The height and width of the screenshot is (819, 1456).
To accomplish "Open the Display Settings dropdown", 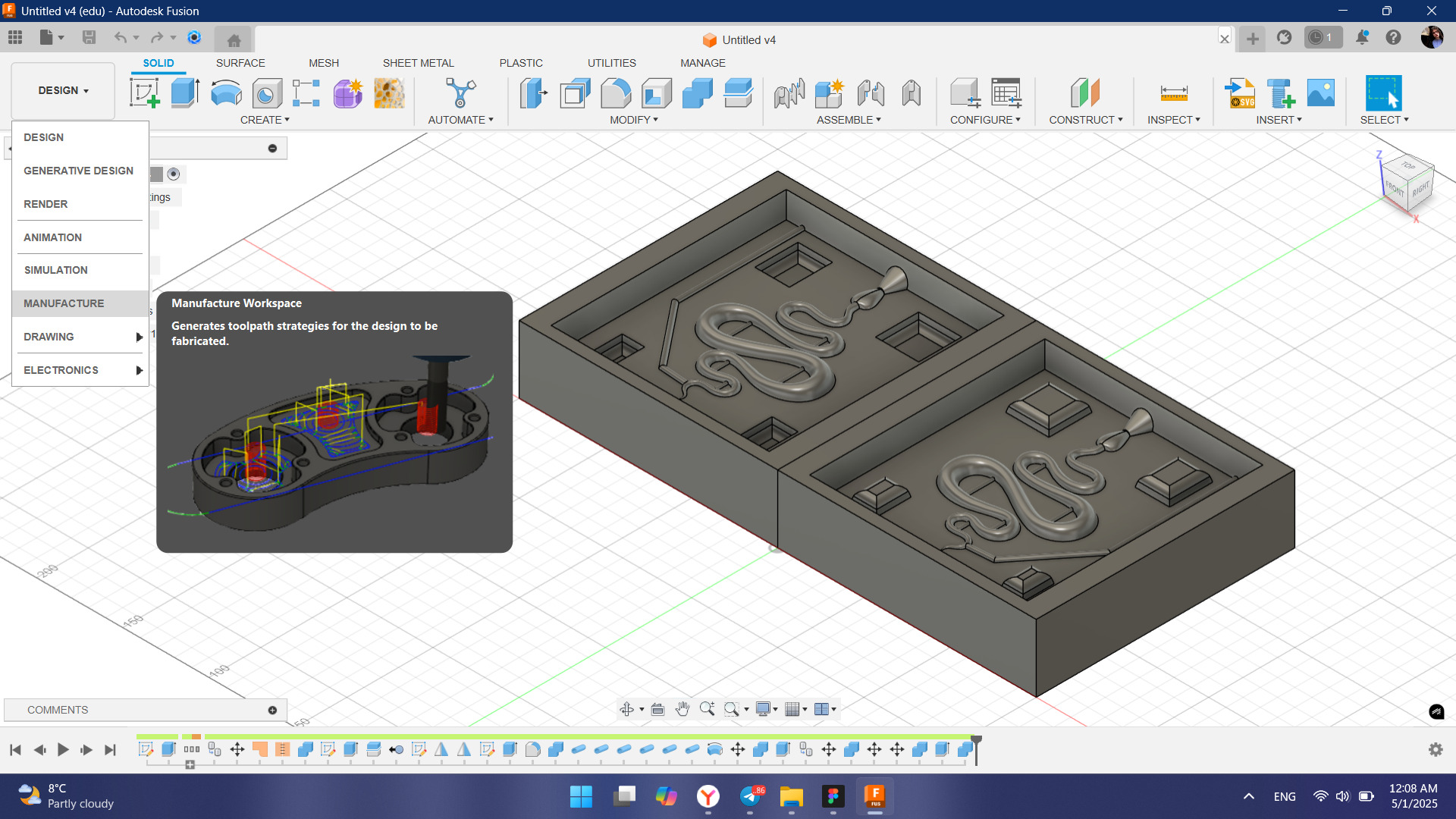I will (767, 709).
